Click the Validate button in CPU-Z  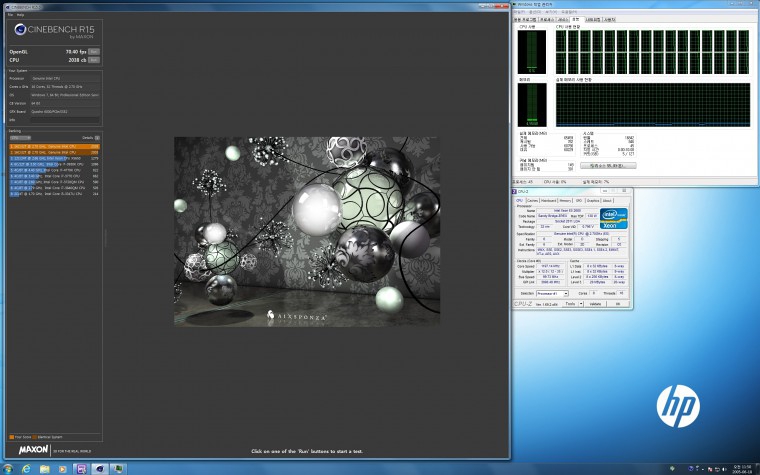click(x=595, y=304)
